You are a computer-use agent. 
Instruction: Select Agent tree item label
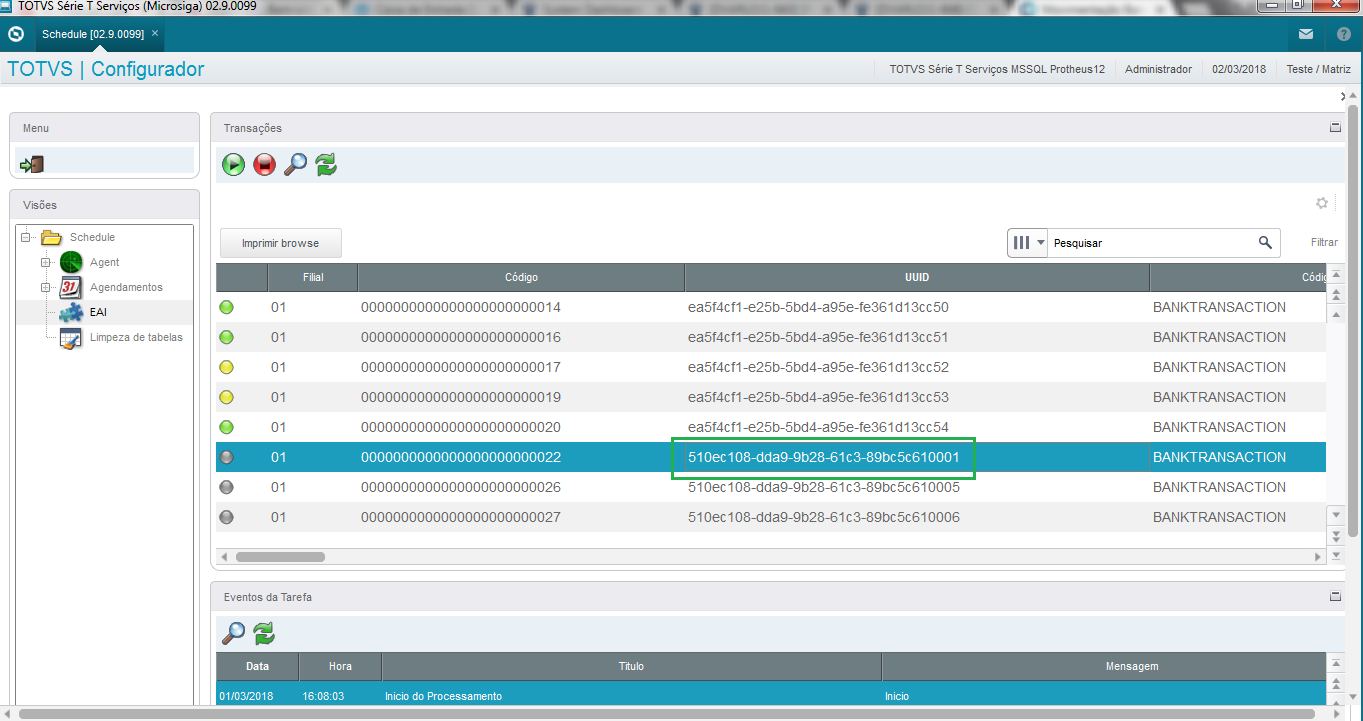(104, 262)
